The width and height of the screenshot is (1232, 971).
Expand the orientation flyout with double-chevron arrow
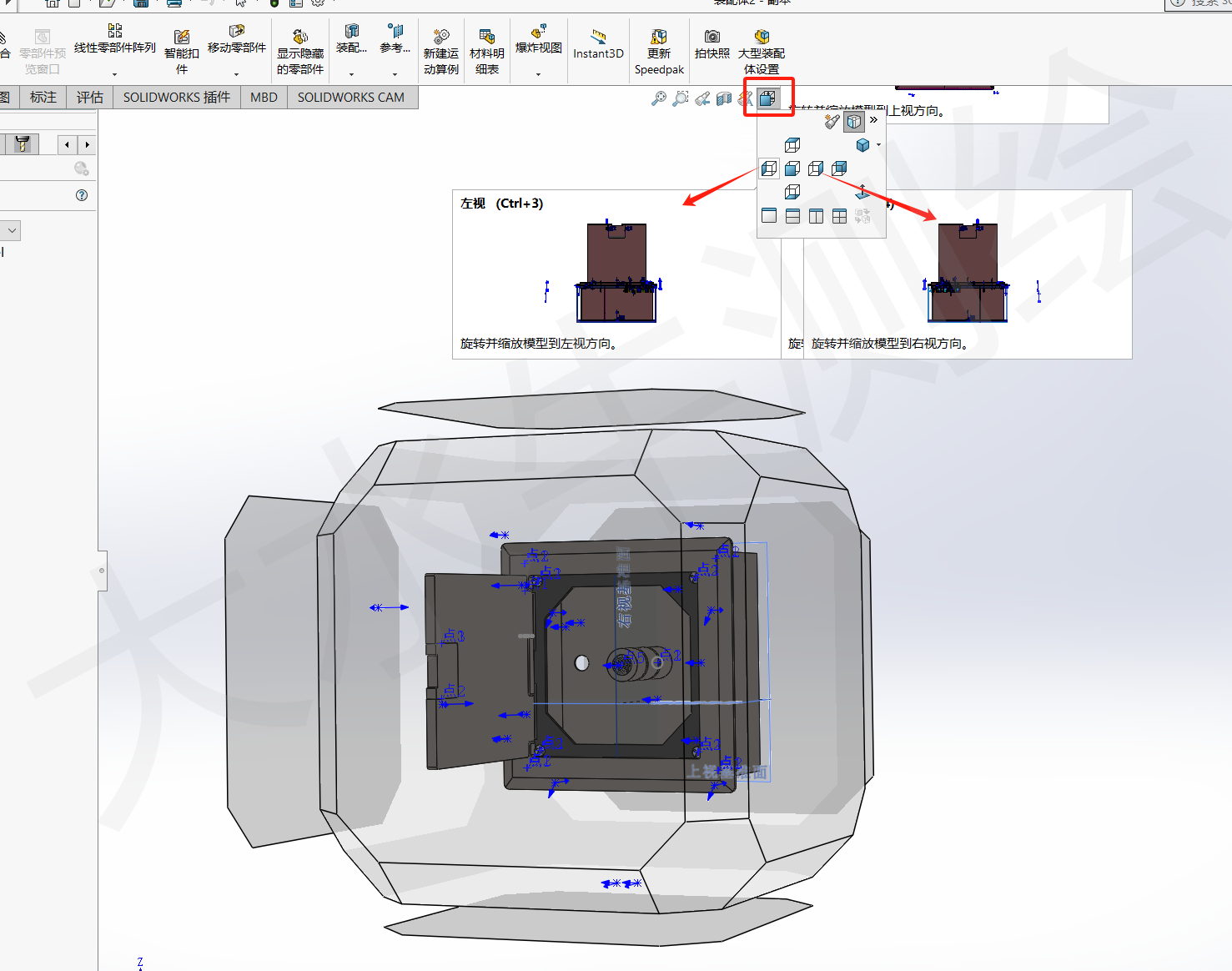click(x=874, y=119)
